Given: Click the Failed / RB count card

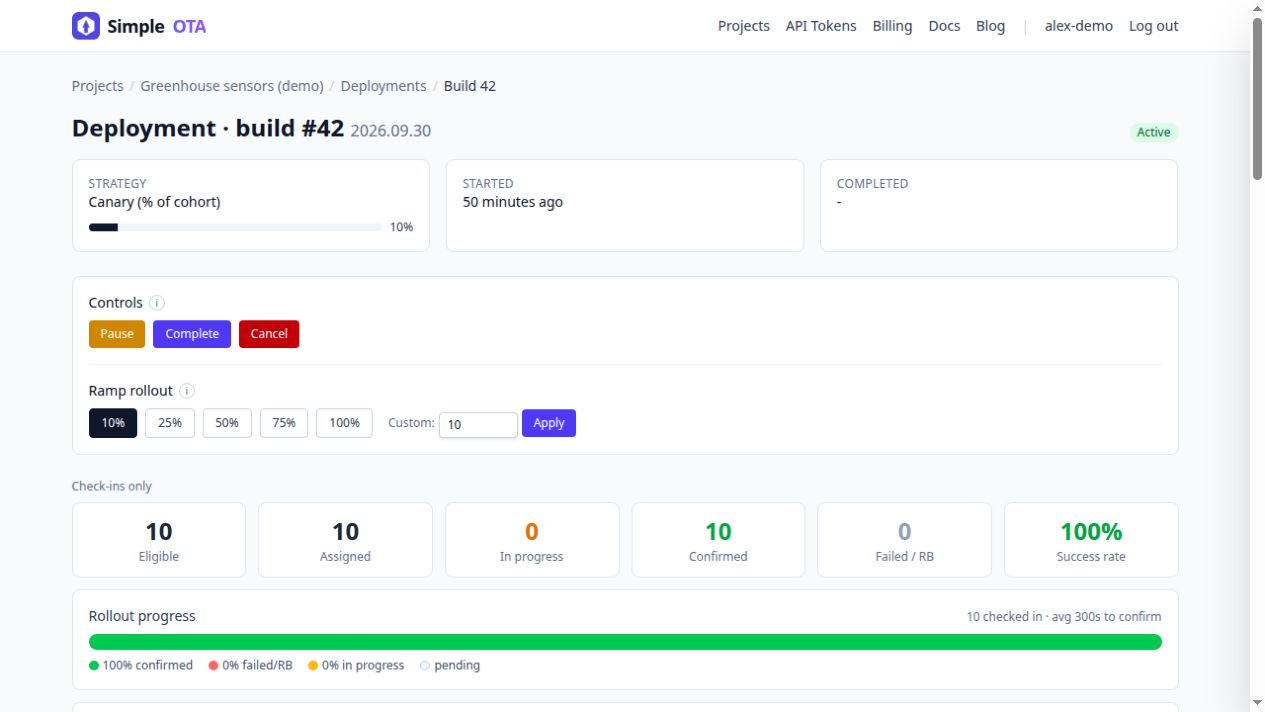Looking at the screenshot, I should [x=905, y=540].
